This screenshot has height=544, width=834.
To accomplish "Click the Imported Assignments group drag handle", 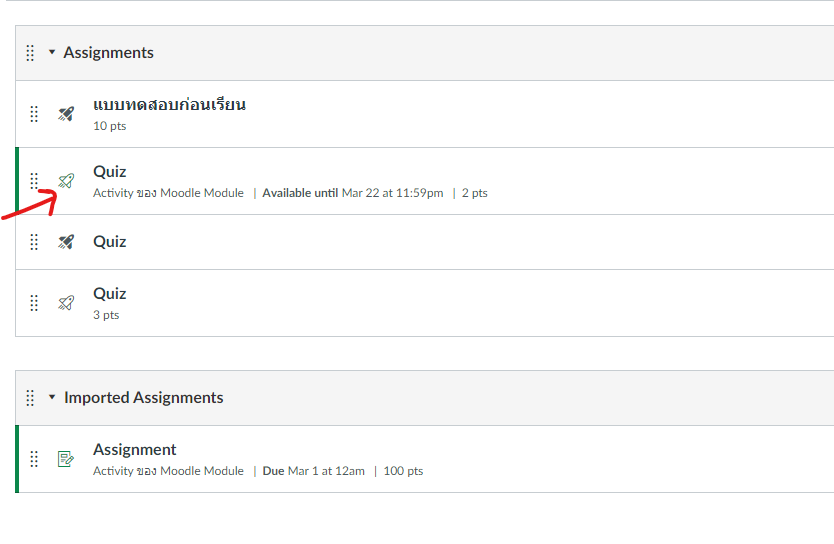I will click(x=30, y=398).
